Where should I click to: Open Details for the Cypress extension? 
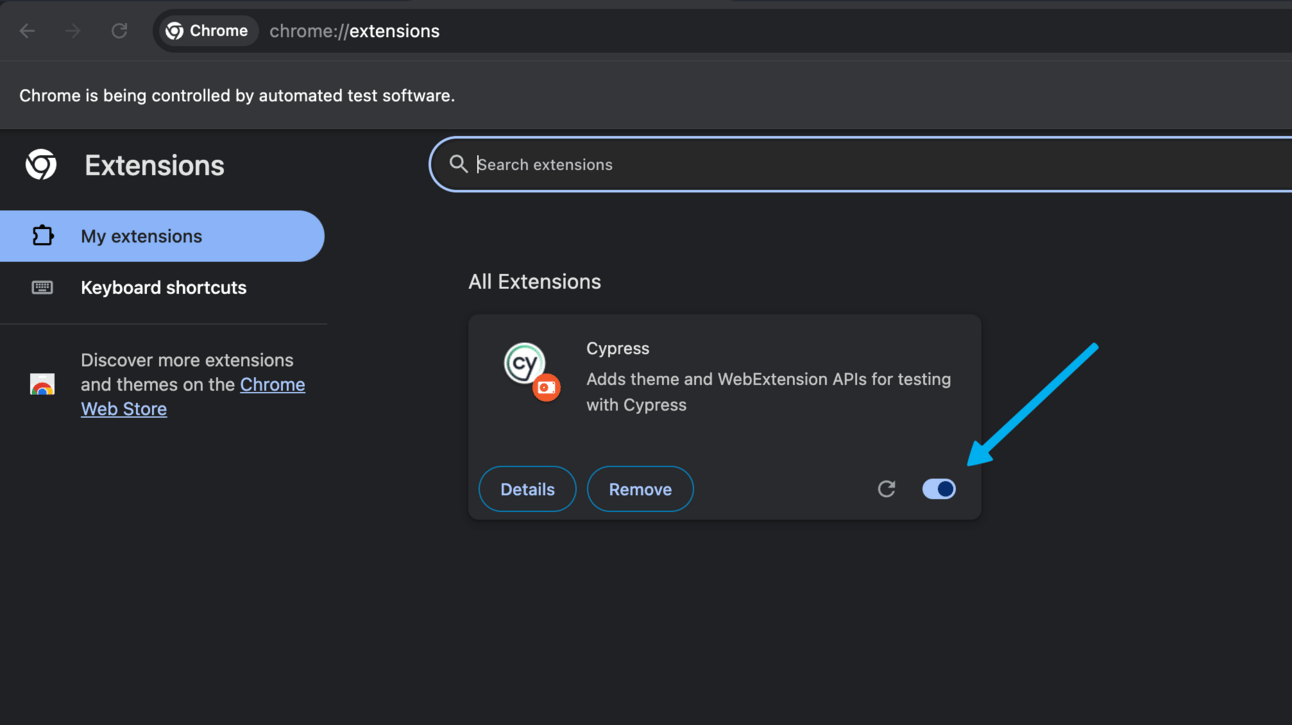[527, 489]
